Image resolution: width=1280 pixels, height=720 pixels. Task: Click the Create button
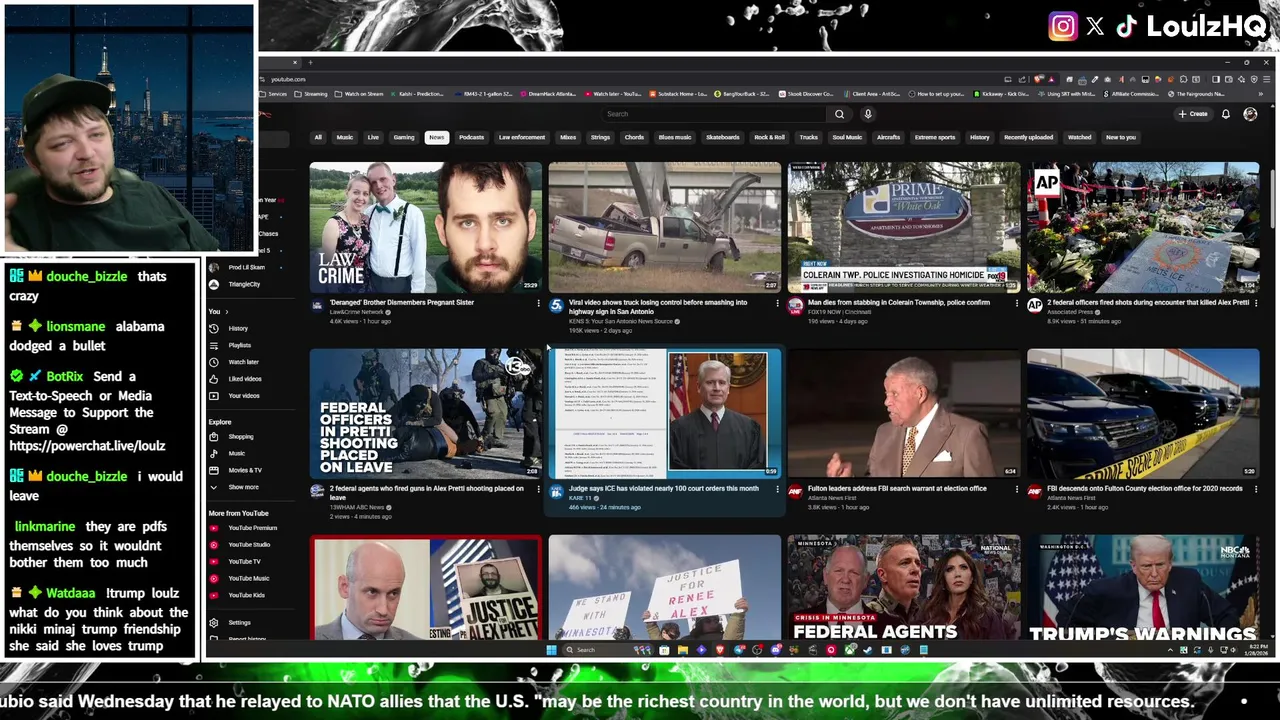[1193, 114]
